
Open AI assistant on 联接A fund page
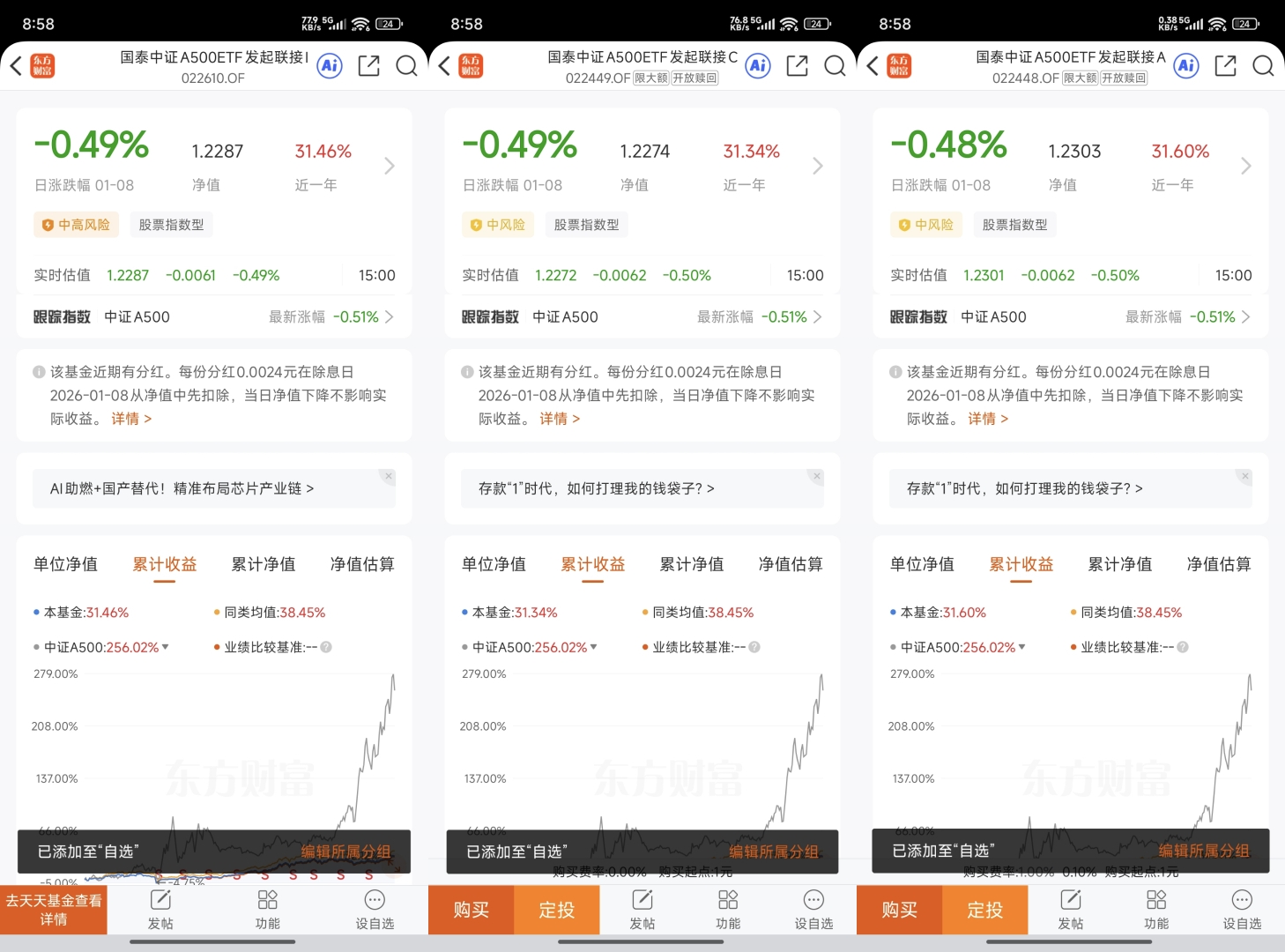[1186, 66]
